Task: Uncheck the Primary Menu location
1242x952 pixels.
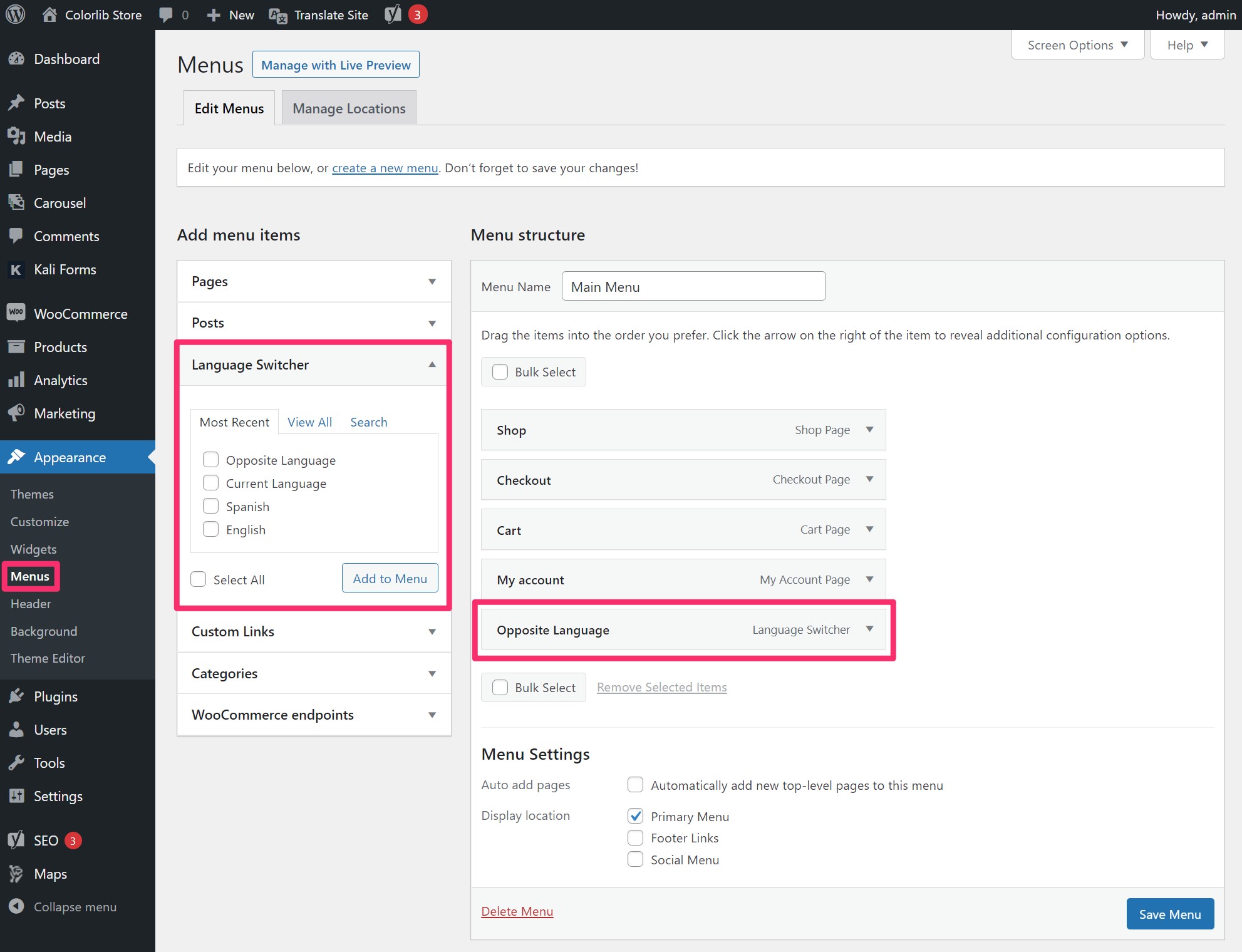Action: (636, 816)
